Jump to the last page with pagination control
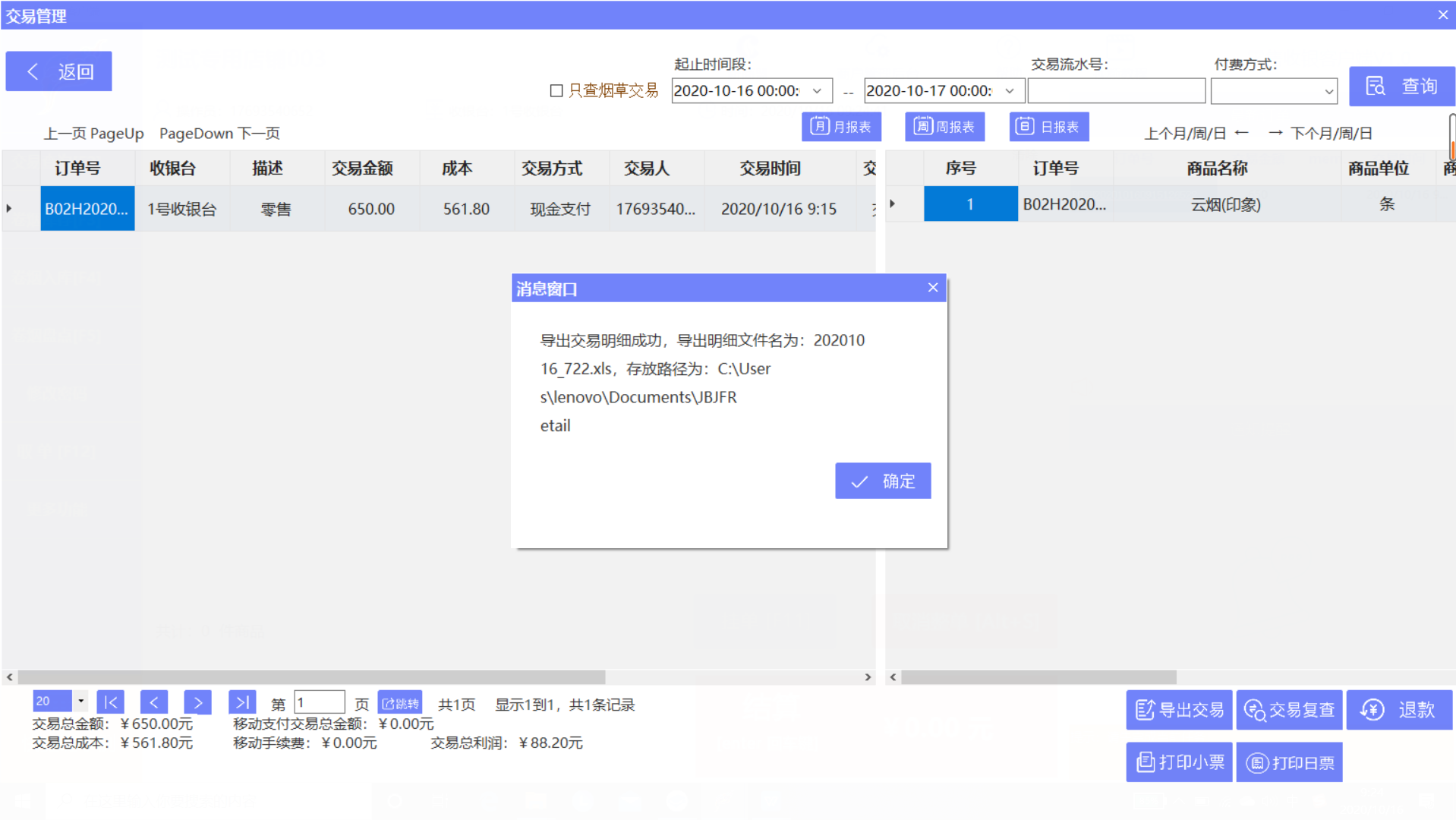The image size is (1456, 820). [x=242, y=702]
